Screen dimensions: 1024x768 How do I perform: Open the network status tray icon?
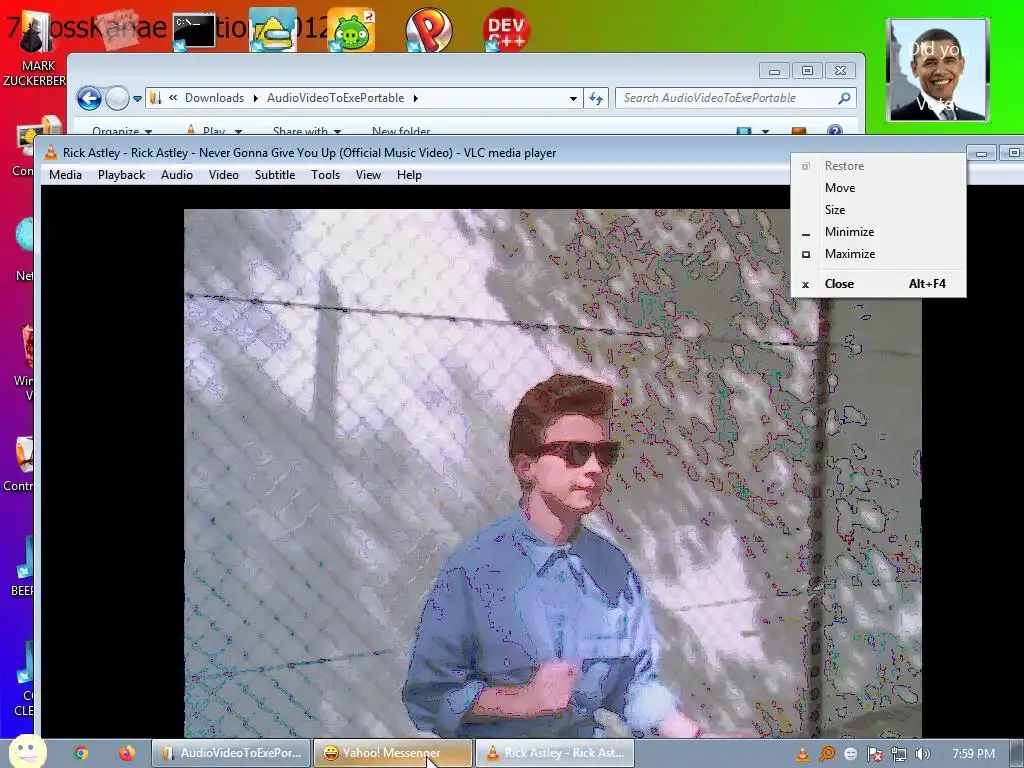point(899,754)
